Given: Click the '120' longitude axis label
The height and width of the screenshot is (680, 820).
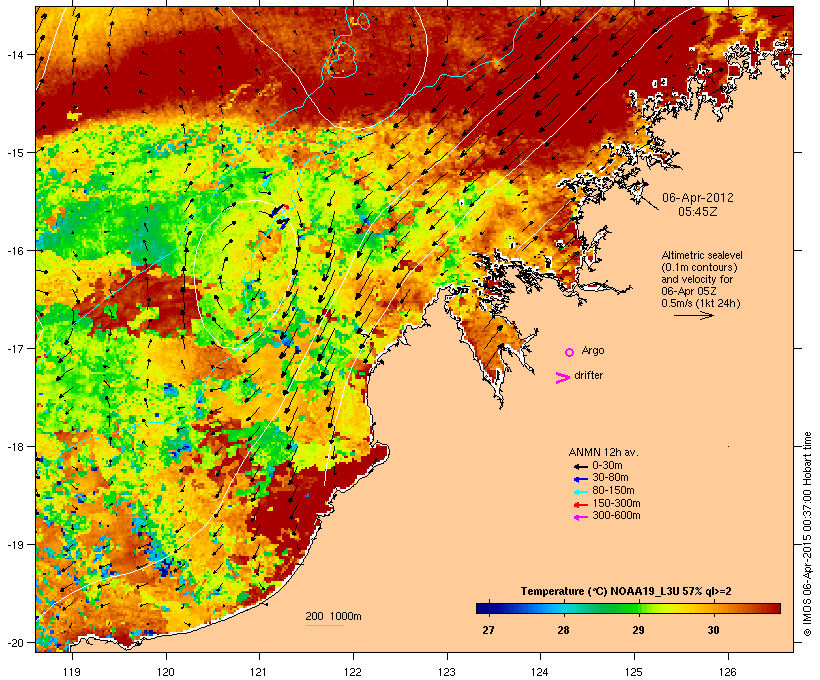Looking at the screenshot, I should tap(165, 672).
